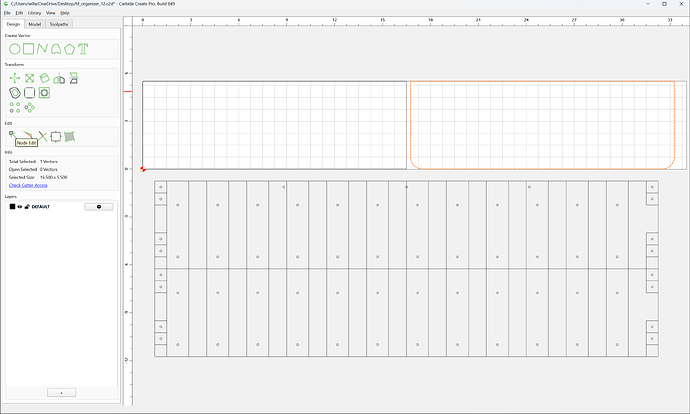Image resolution: width=690 pixels, height=414 pixels.
Task: Open the Library menu
Action: (34, 13)
